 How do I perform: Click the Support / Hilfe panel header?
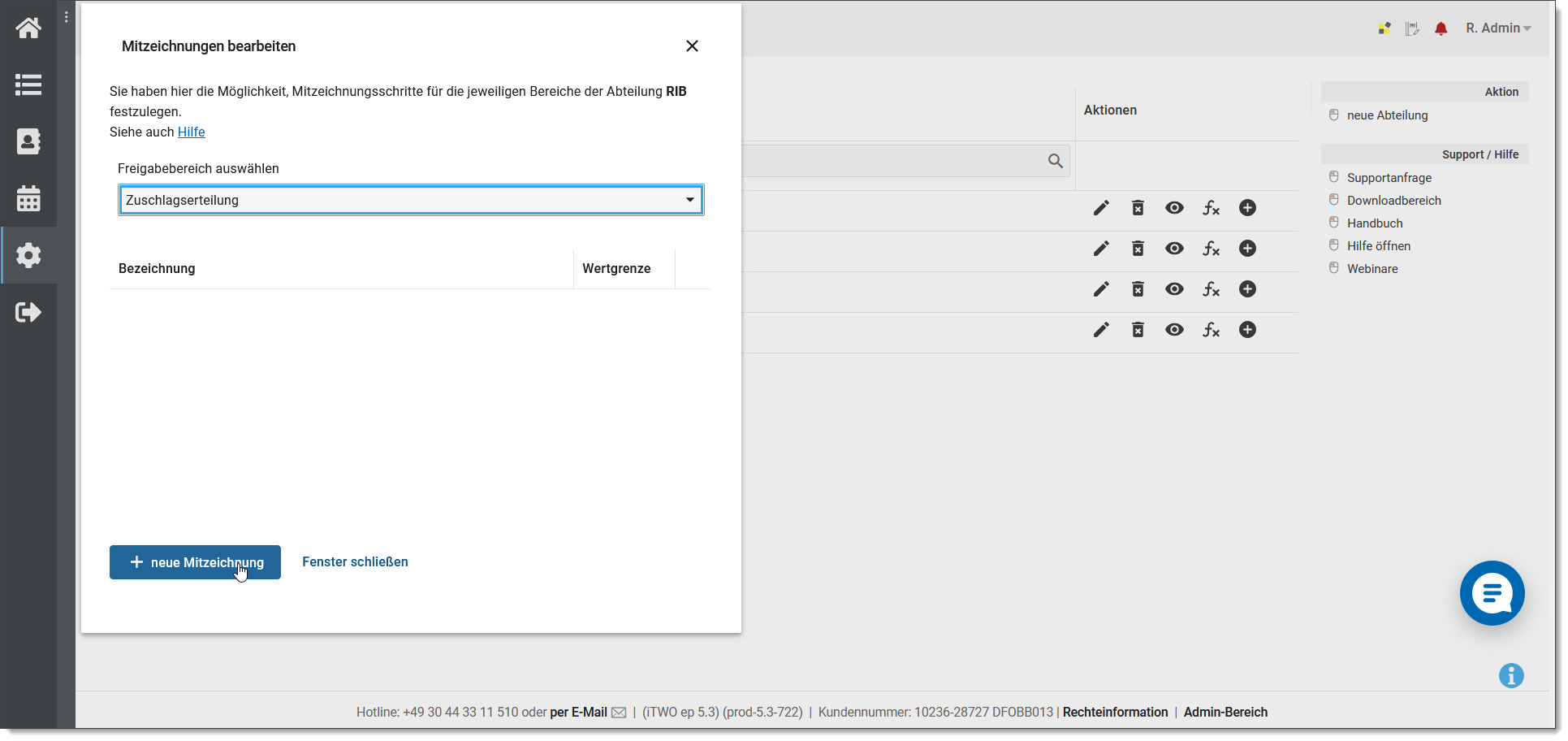[x=1424, y=154]
